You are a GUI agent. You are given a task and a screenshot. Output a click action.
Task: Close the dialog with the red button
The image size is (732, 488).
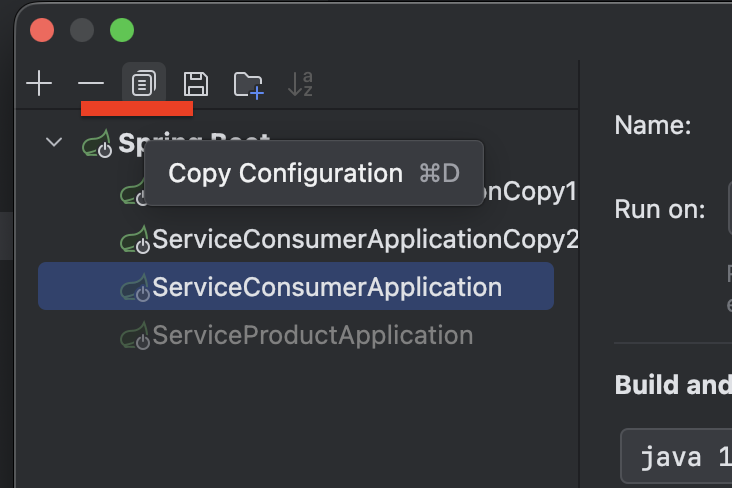pos(42,30)
